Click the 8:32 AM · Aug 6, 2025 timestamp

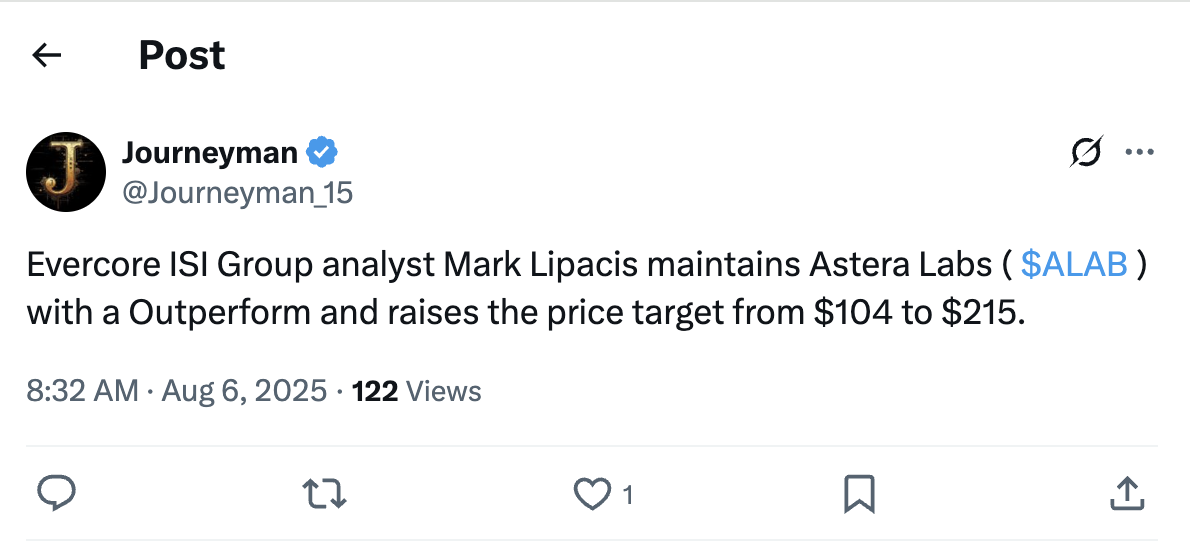[177, 391]
